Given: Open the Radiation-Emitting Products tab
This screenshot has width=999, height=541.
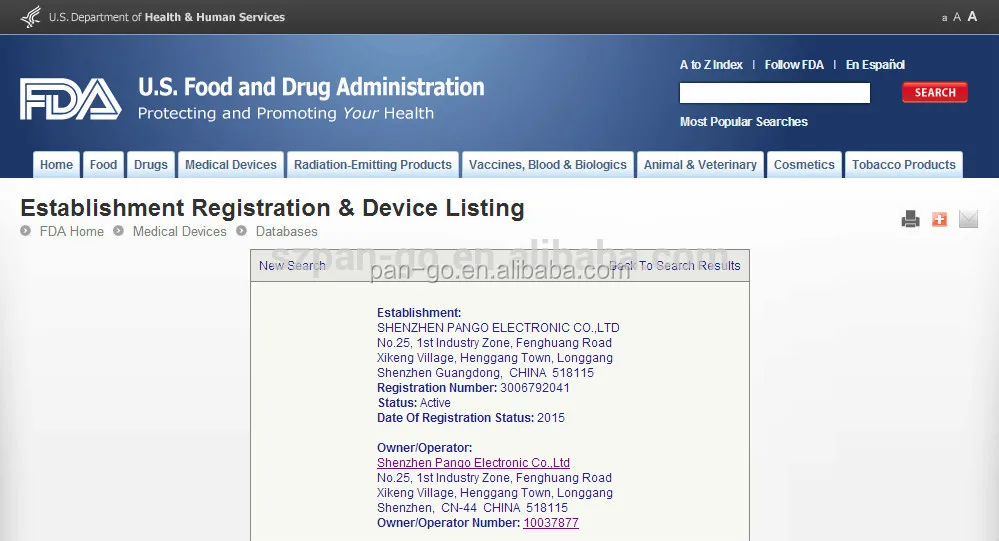Looking at the screenshot, I should point(373,164).
